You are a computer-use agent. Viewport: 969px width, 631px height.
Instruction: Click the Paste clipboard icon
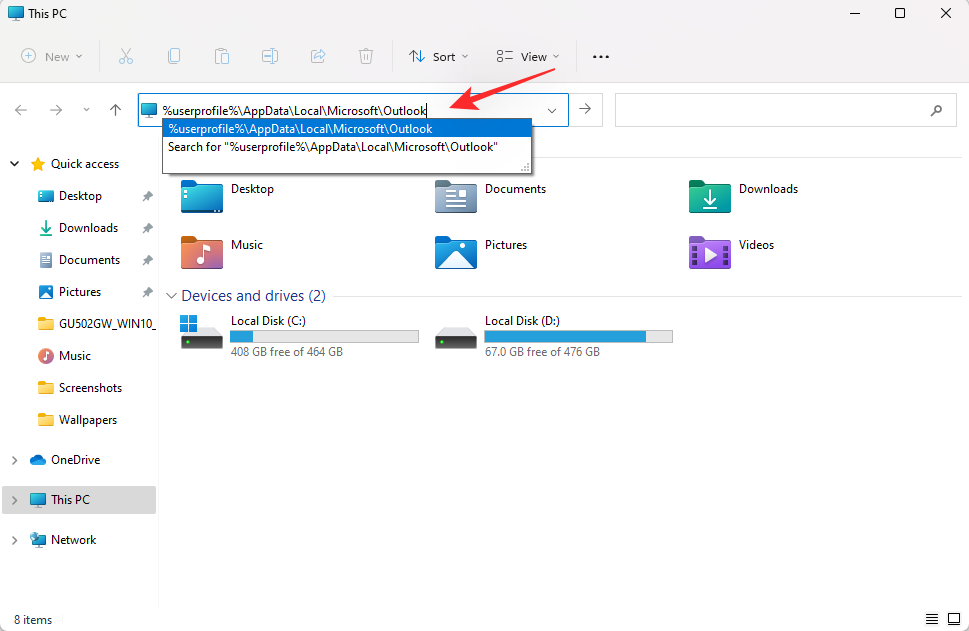pyautogui.click(x=221, y=56)
